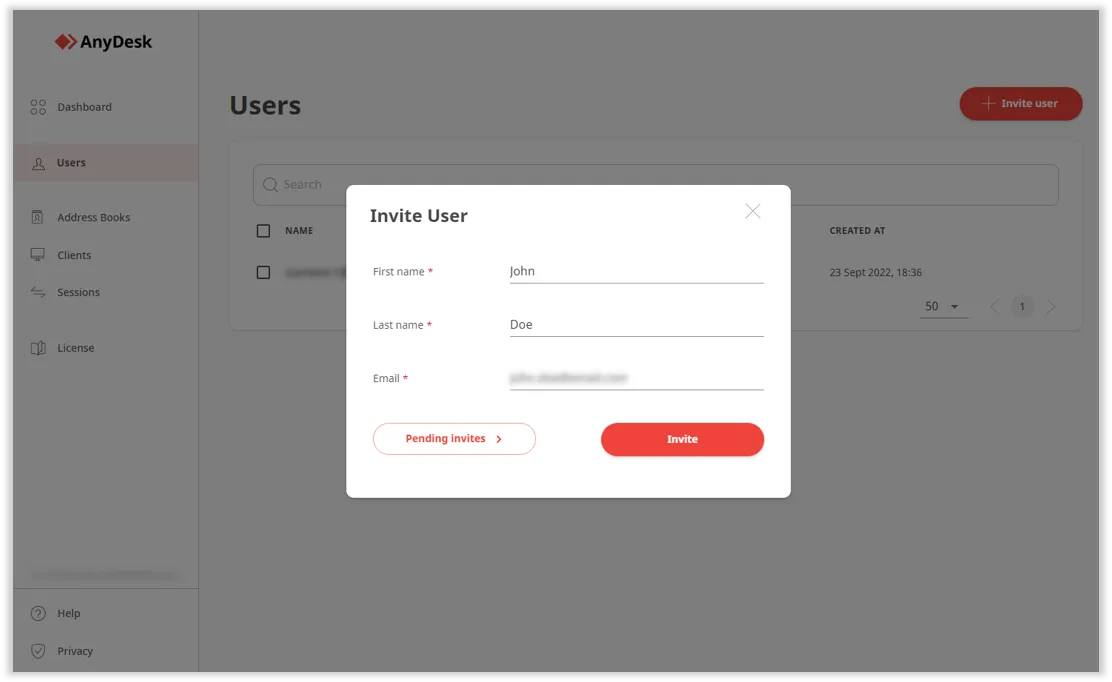
Task: Click the AnyDesk logo
Action: click(x=103, y=41)
